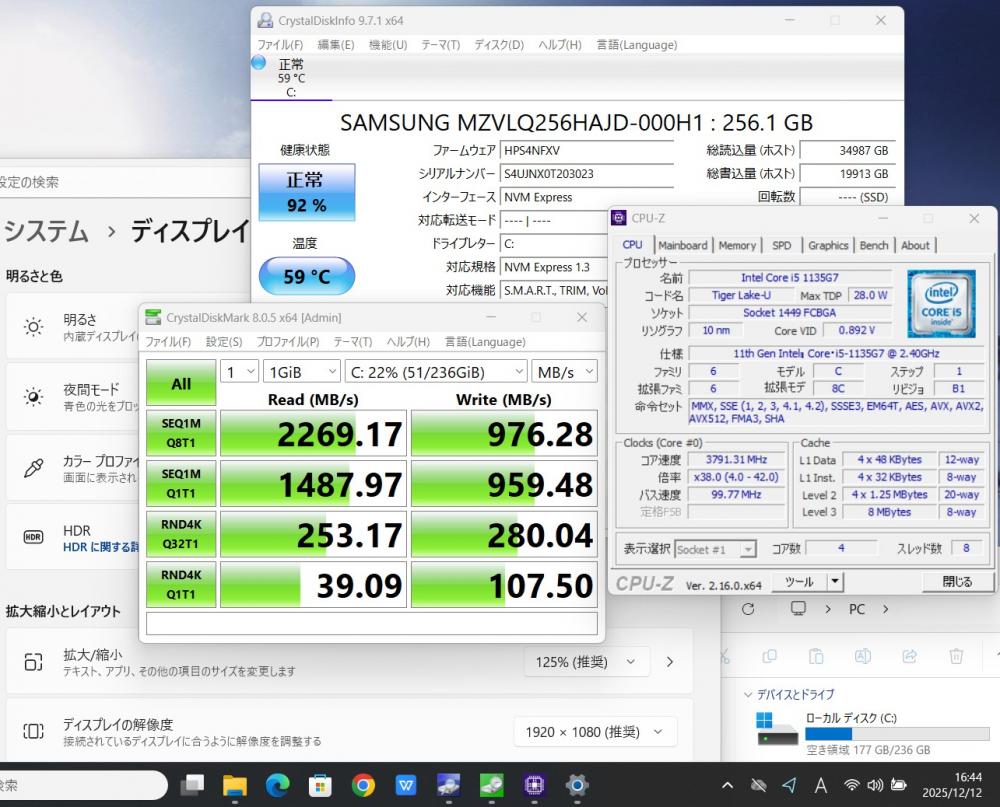This screenshot has height=807, width=1000.
Task: Click the Local Disk (C:) drive icon
Action: (771, 729)
